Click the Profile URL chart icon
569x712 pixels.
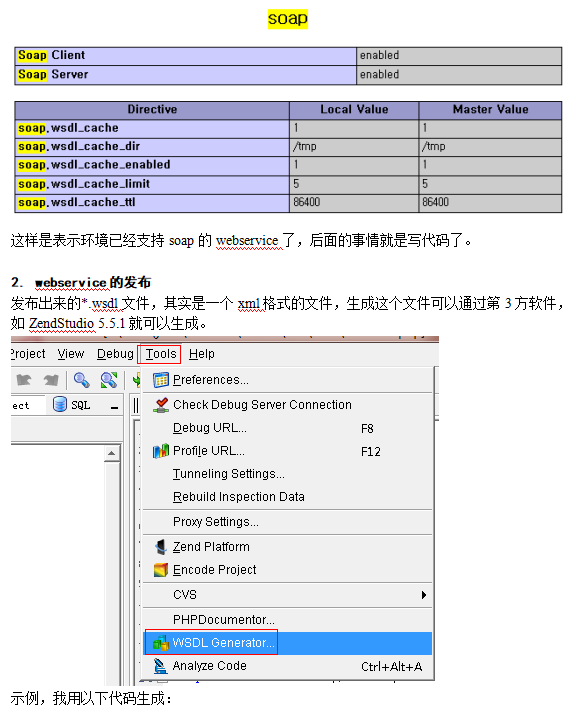click(161, 451)
